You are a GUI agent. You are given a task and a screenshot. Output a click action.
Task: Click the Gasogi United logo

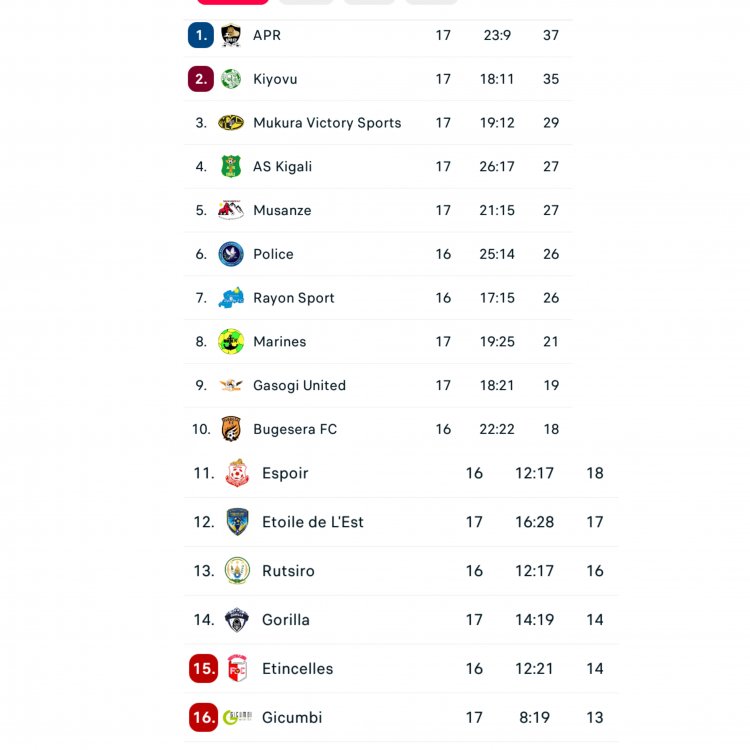pos(231,385)
